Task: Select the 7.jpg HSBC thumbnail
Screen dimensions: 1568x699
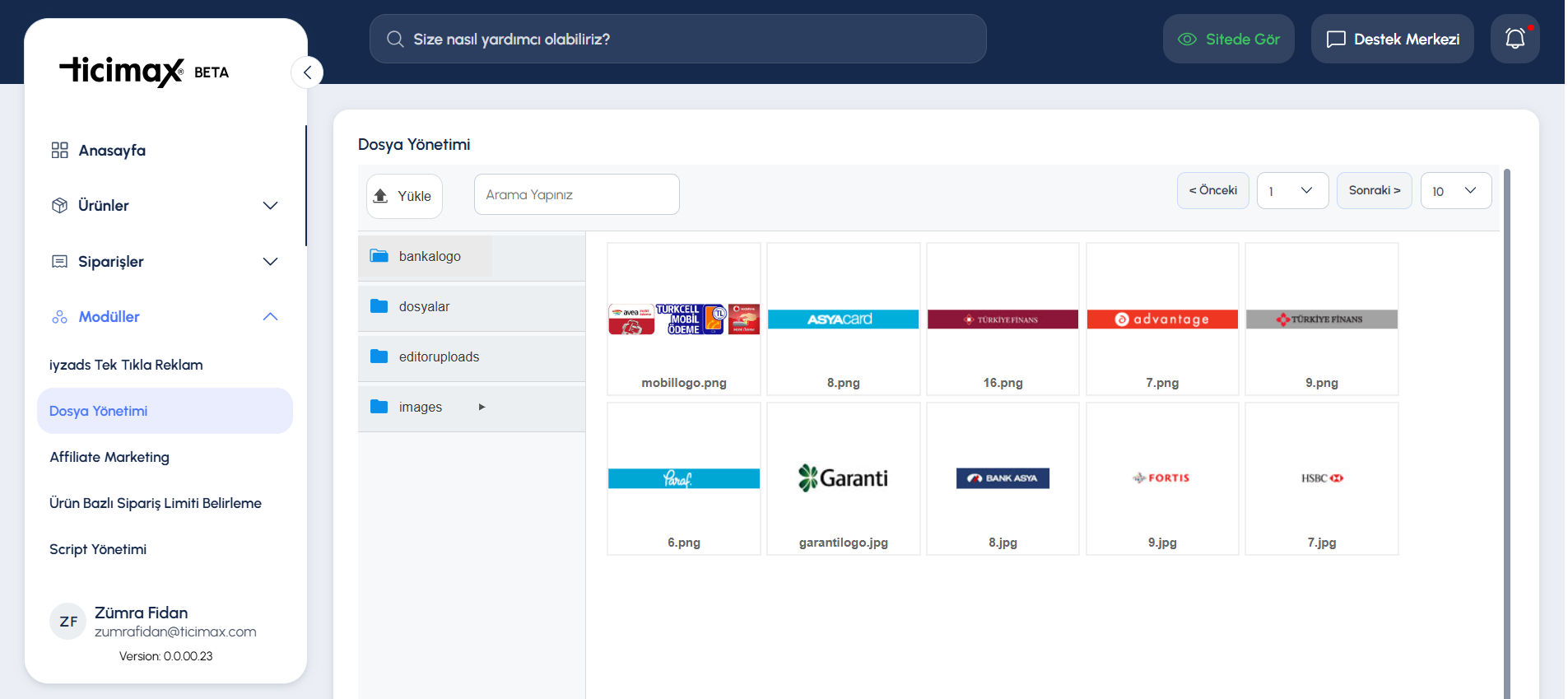Action: [x=1321, y=478]
